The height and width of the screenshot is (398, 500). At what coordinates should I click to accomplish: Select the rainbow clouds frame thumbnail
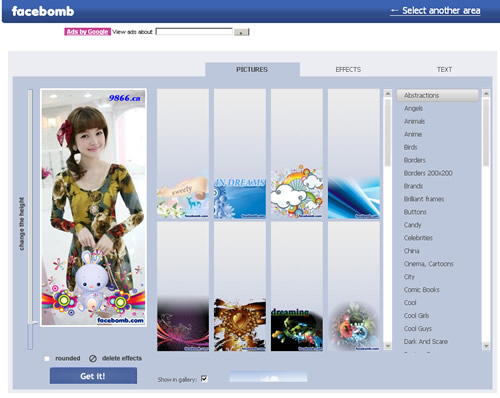pos(297,154)
